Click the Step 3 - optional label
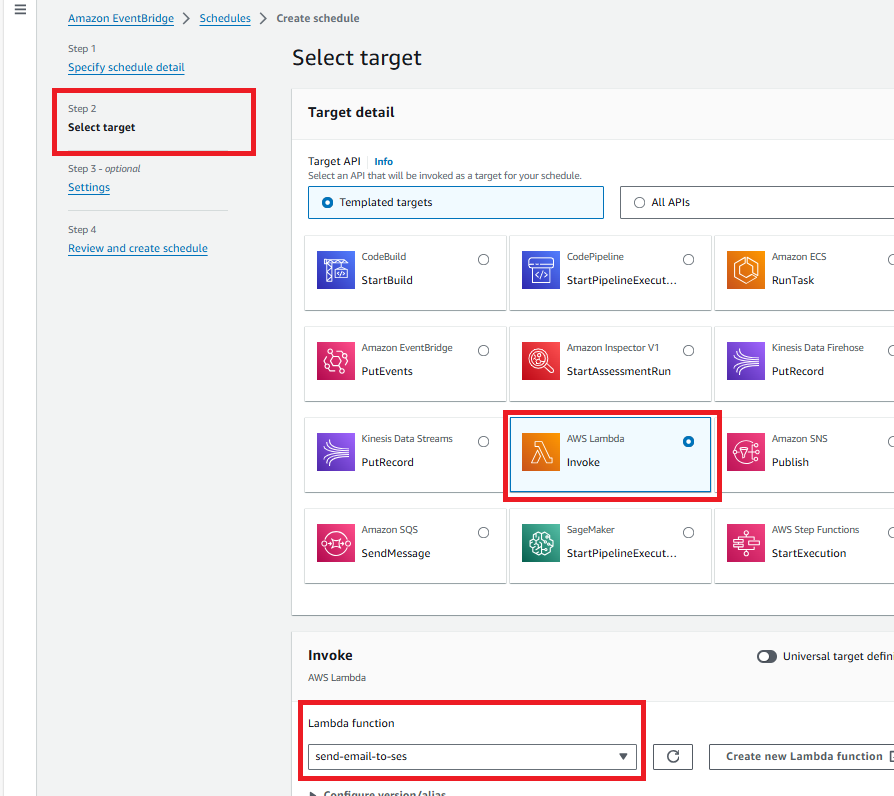This screenshot has width=894, height=796. [104, 169]
